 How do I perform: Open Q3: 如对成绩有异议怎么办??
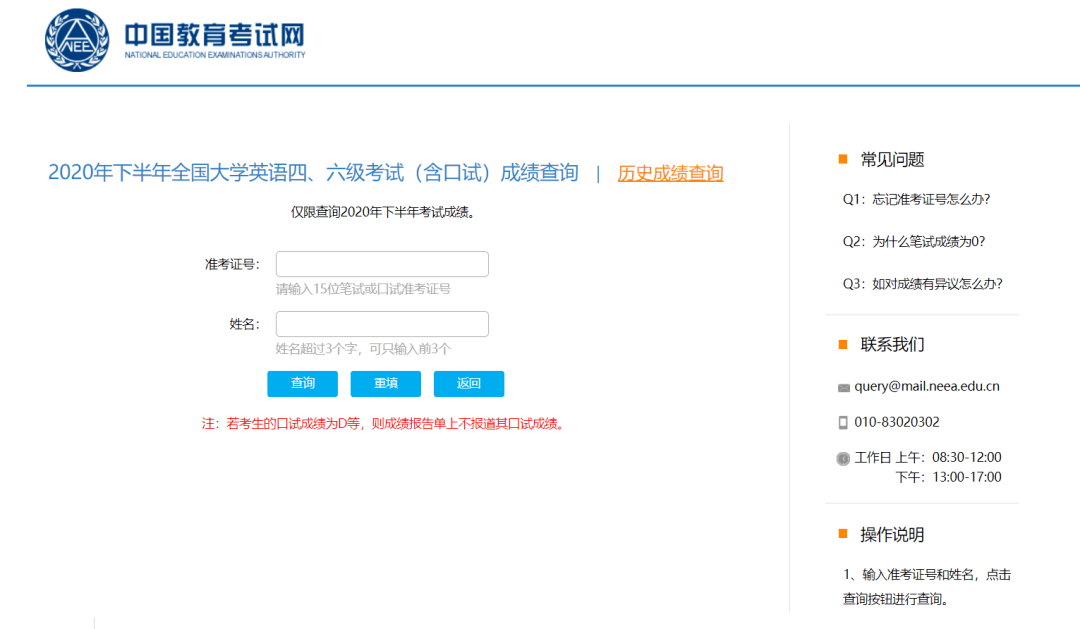(922, 284)
